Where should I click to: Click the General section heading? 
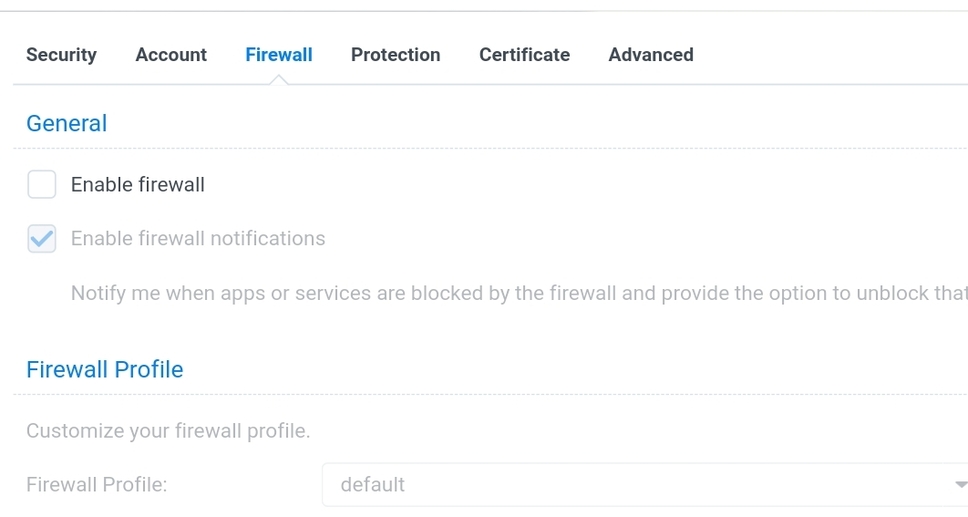point(66,123)
